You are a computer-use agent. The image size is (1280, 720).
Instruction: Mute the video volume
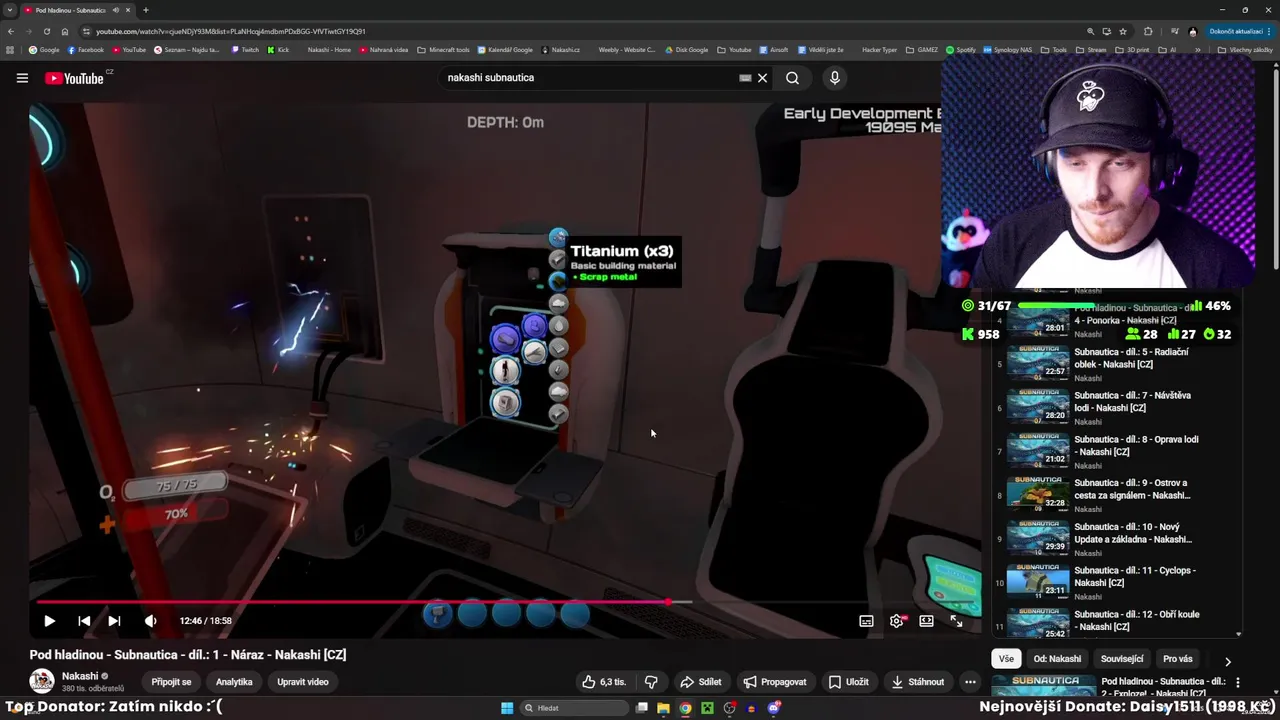pyautogui.click(x=150, y=621)
